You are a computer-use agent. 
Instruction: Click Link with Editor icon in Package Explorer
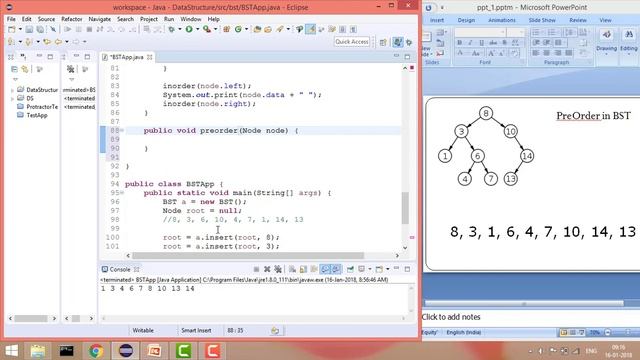click(25, 69)
